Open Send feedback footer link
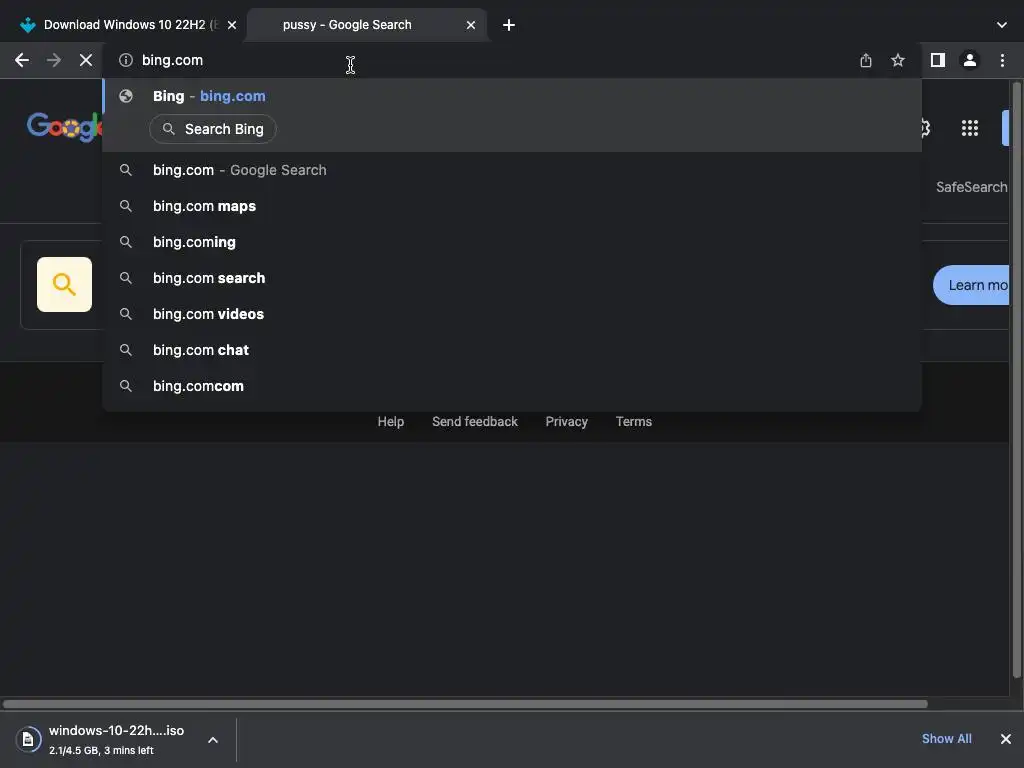The width and height of the screenshot is (1024, 768). click(x=475, y=422)
